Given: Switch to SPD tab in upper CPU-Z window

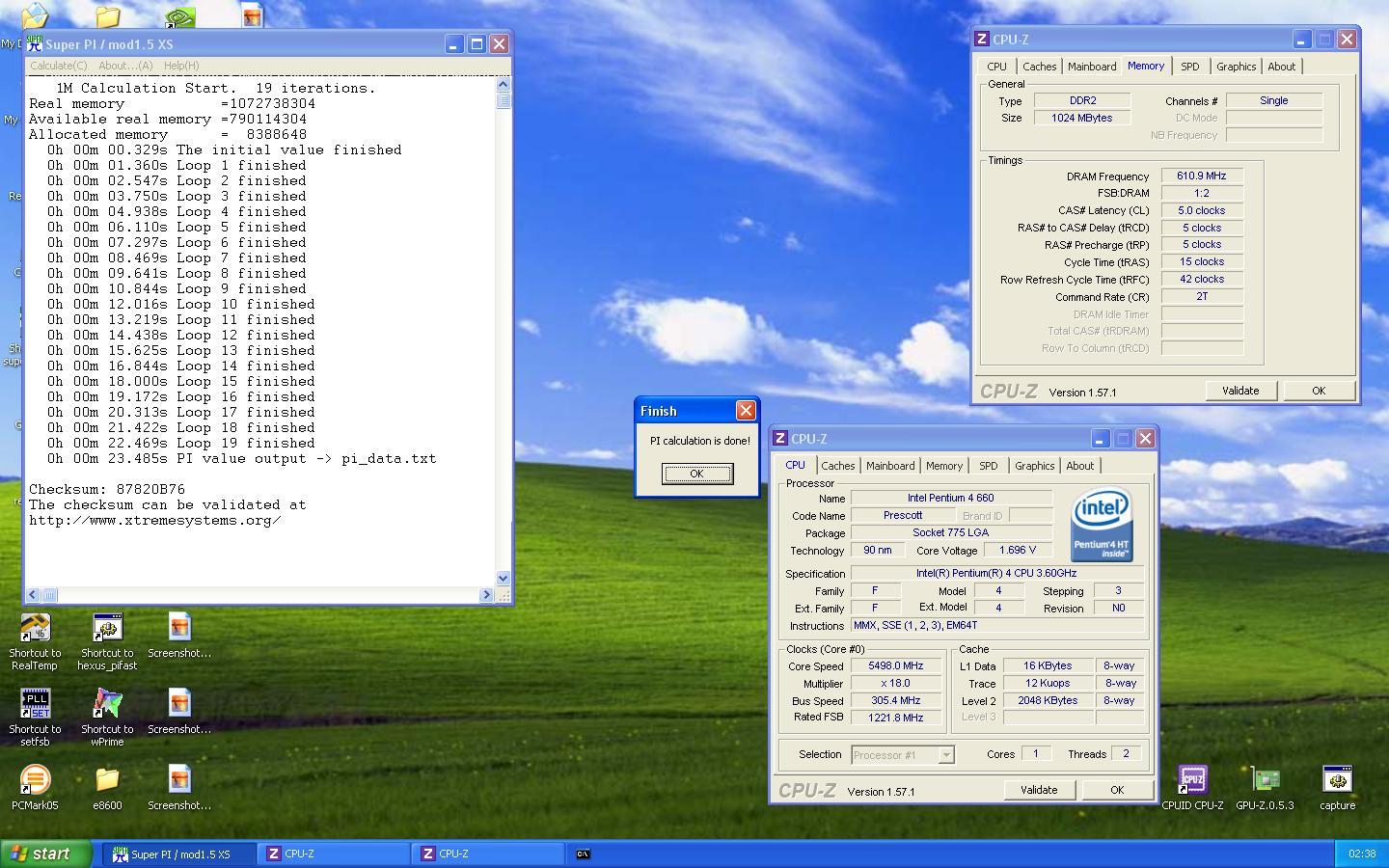Looking at the screenshot, I should [1189, 67].
